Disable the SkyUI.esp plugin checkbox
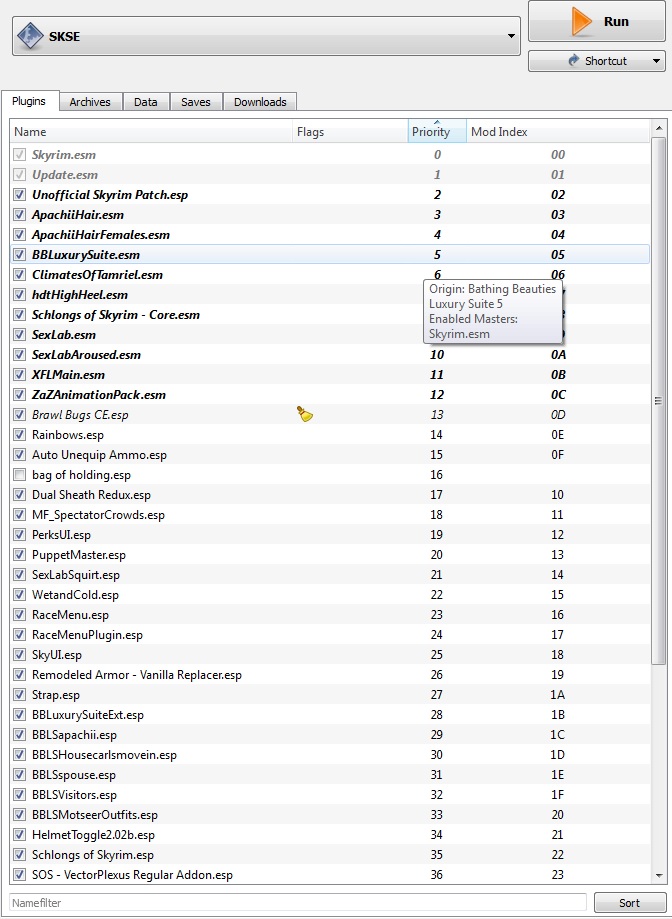 pos(20,655)
